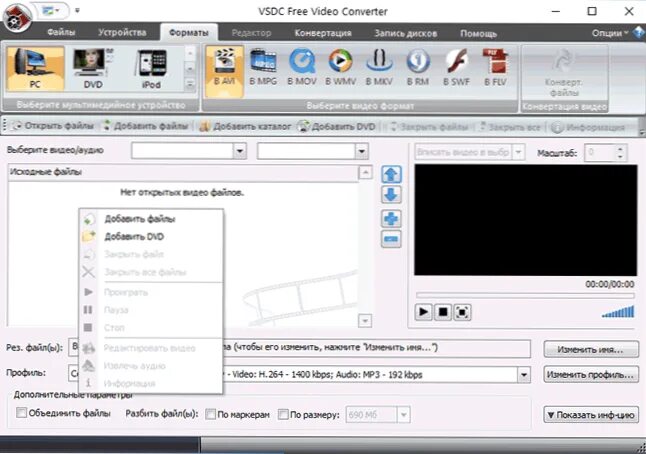Select the PC device icon

35,68
